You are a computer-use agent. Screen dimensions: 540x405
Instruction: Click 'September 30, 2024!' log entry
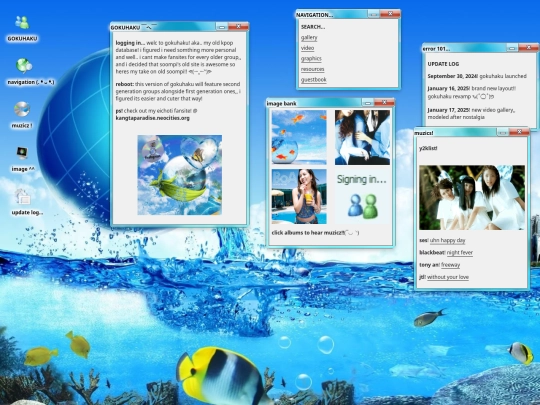click(x=477, y=76)
